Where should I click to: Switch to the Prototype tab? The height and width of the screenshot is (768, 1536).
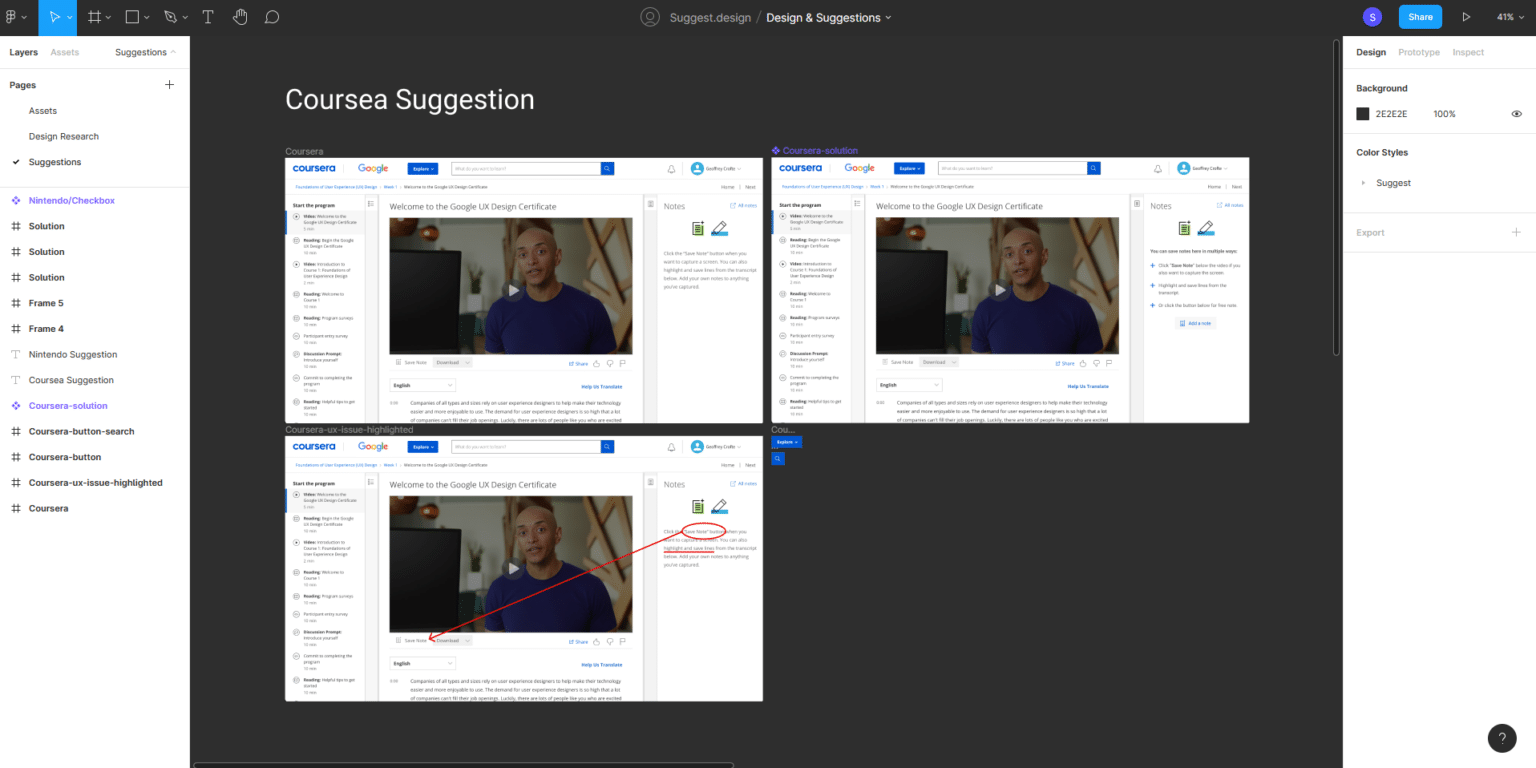[1418, 52]
